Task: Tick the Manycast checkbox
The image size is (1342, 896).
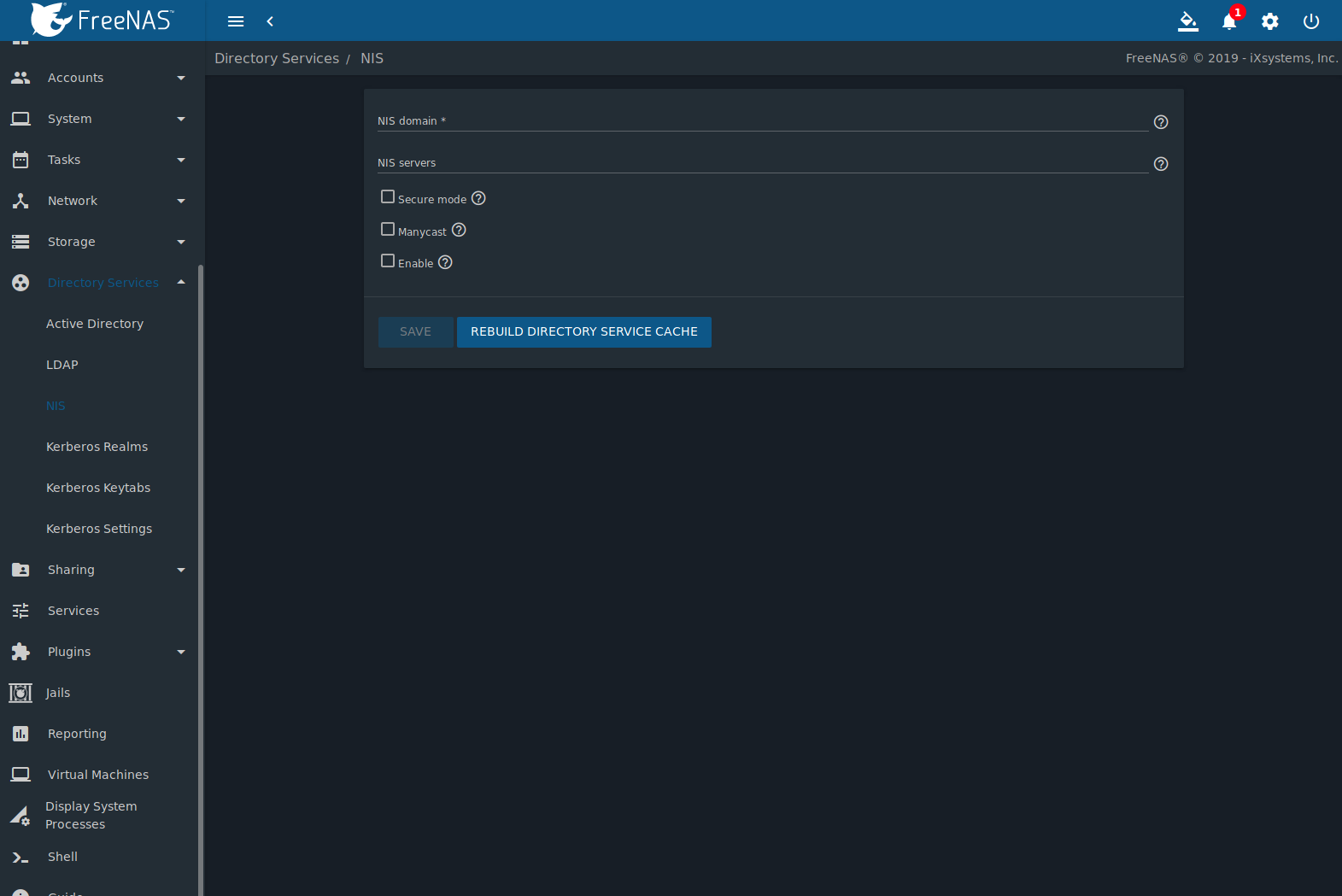Action: coord(388,229)
